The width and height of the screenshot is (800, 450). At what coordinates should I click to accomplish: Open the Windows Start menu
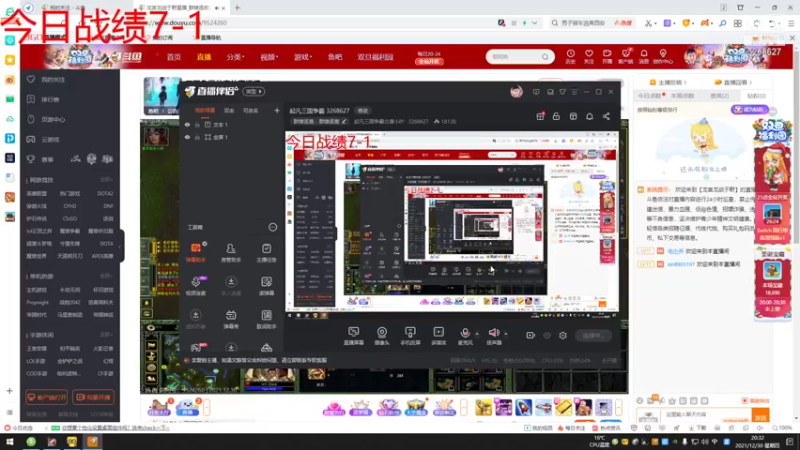(x=9, y=442)
